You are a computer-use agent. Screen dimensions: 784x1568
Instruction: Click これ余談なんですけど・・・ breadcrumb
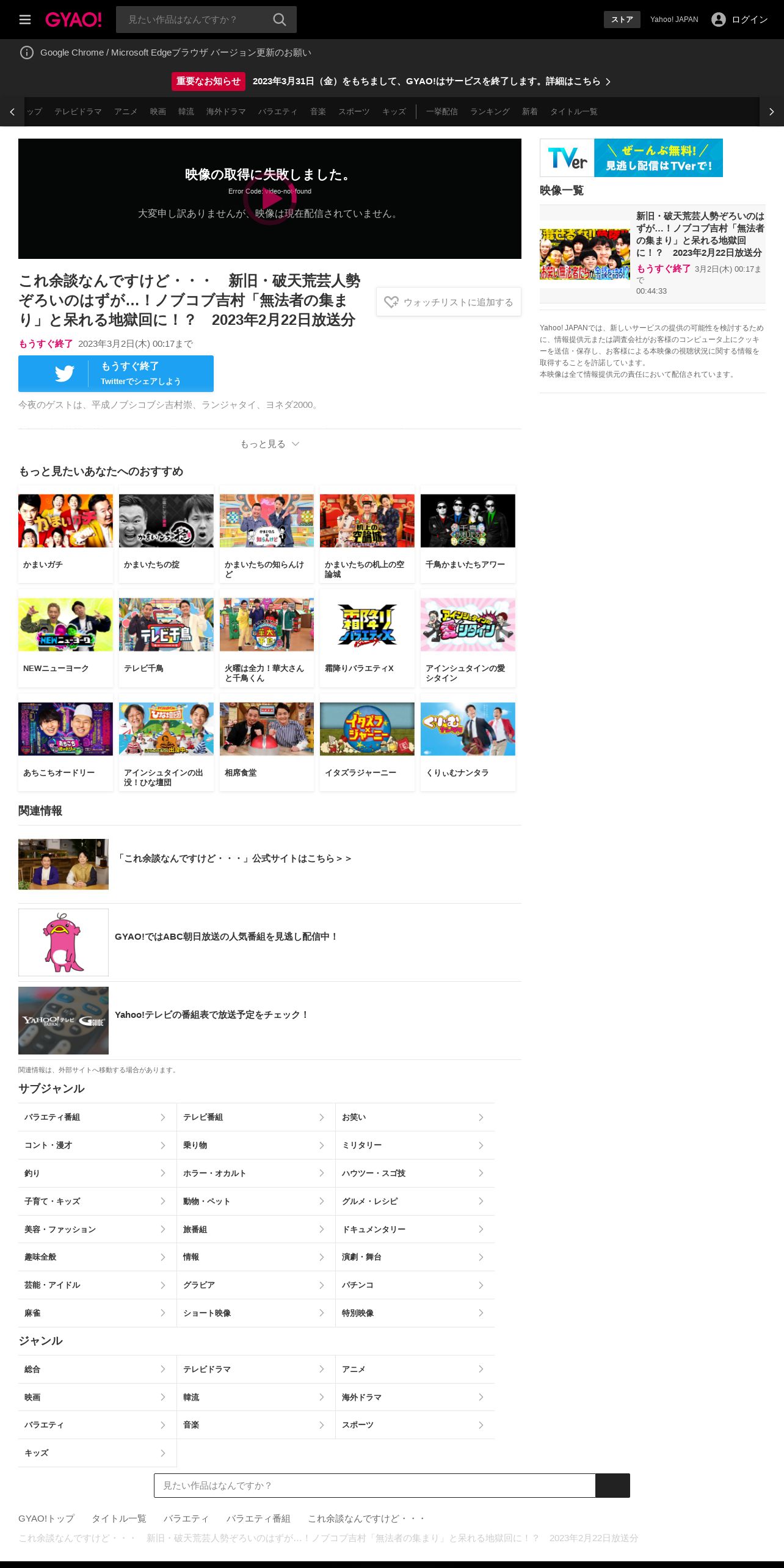pyautogui.click(x=366, y=1519)
